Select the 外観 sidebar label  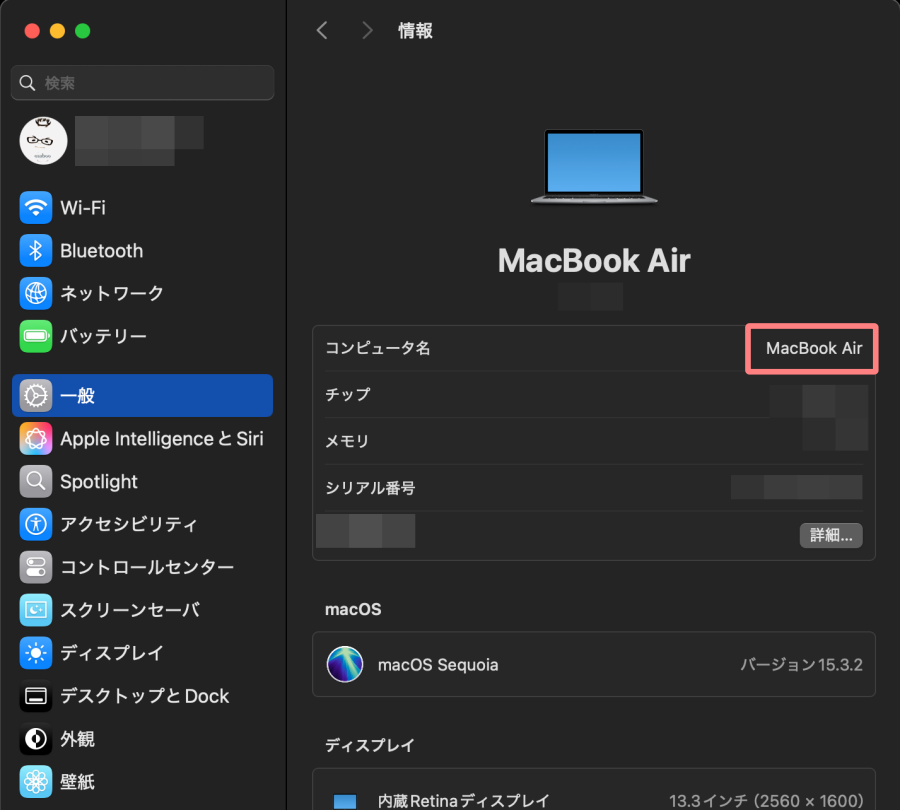(x=77, y=739)
